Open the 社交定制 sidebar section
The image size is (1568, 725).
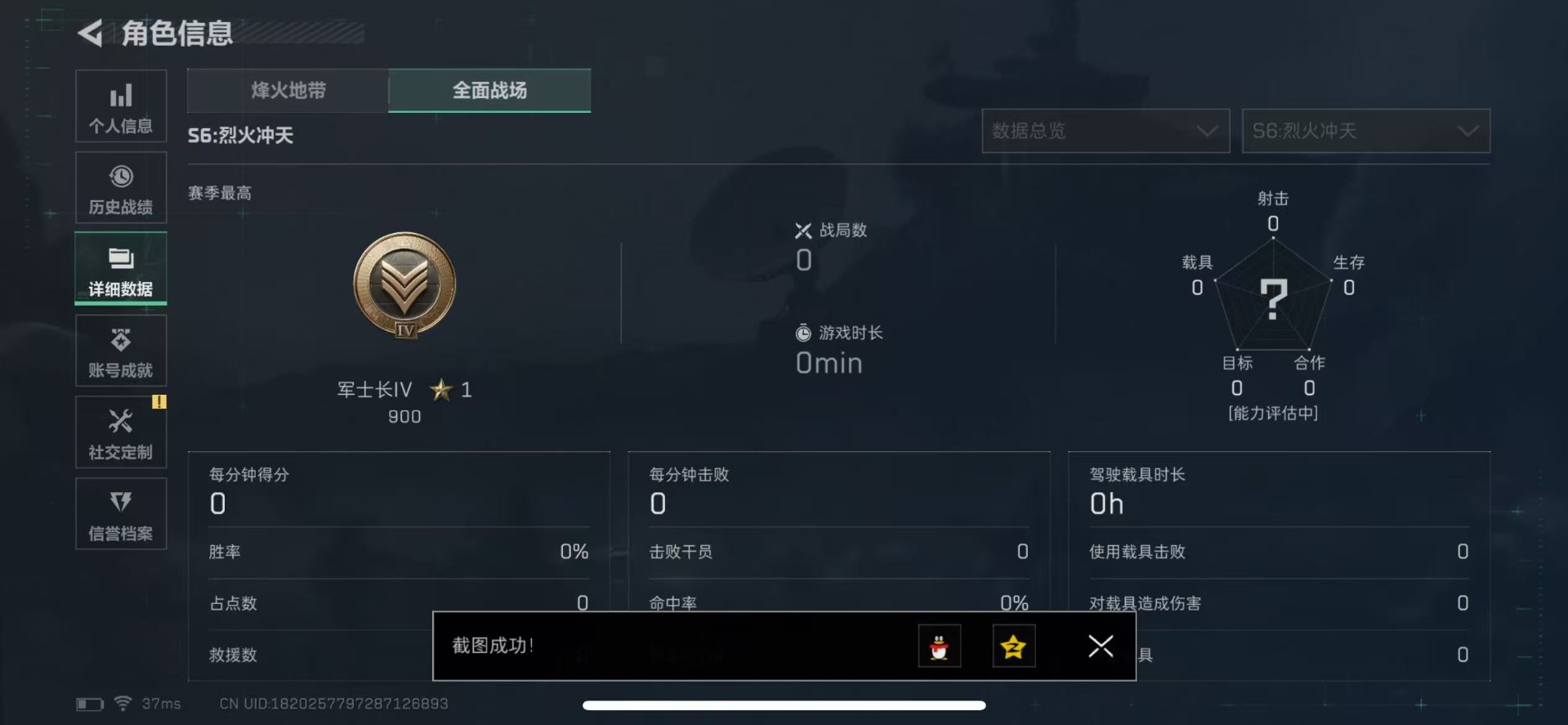point(121,432)
